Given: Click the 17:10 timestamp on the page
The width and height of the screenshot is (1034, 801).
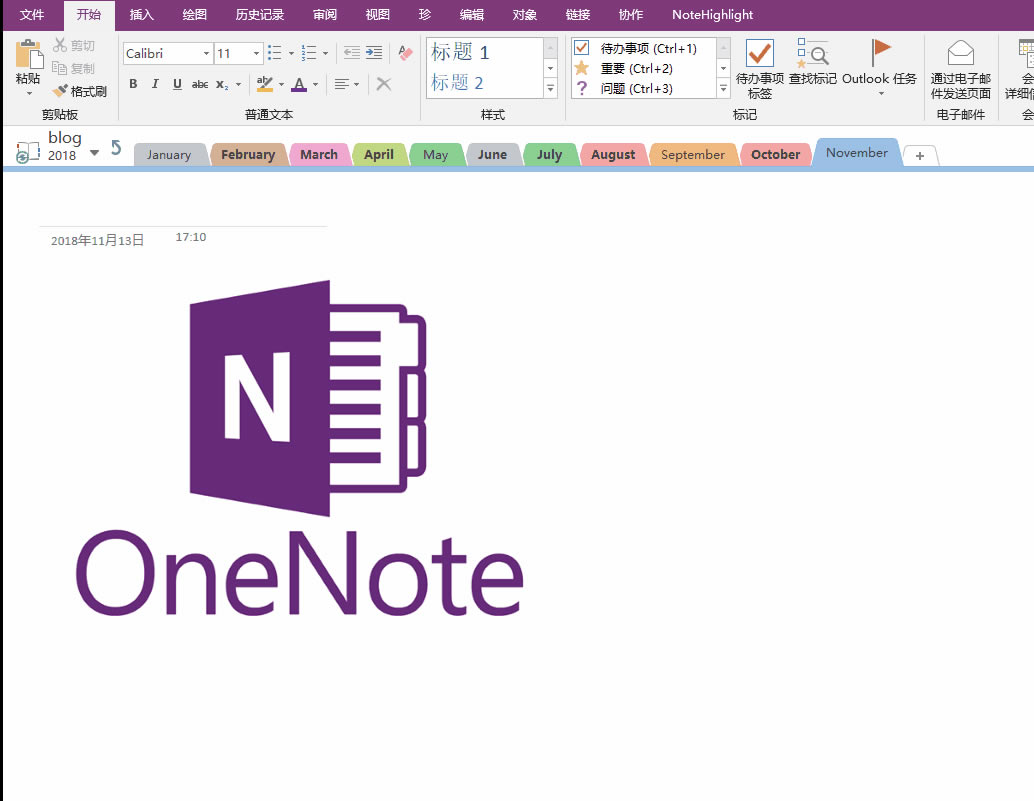Looking at the screenshot, I should point(190,237).
